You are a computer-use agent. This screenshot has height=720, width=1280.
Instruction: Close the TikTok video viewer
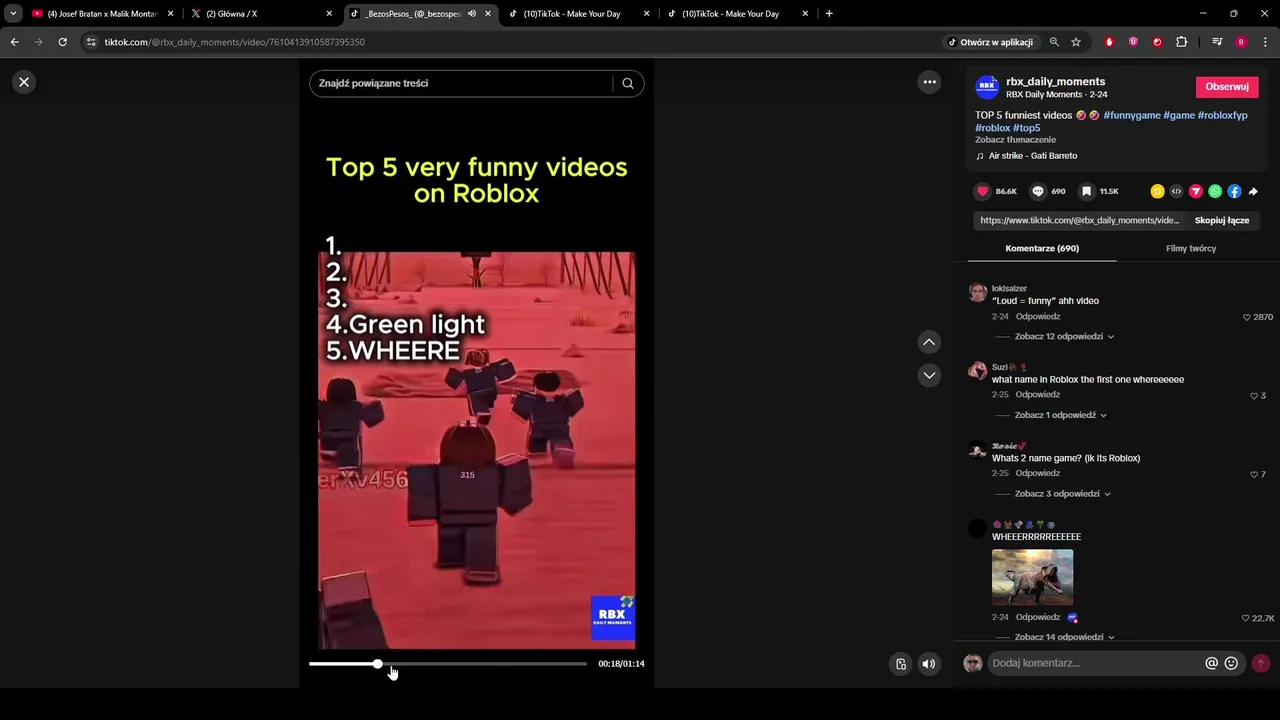[24, 82]
